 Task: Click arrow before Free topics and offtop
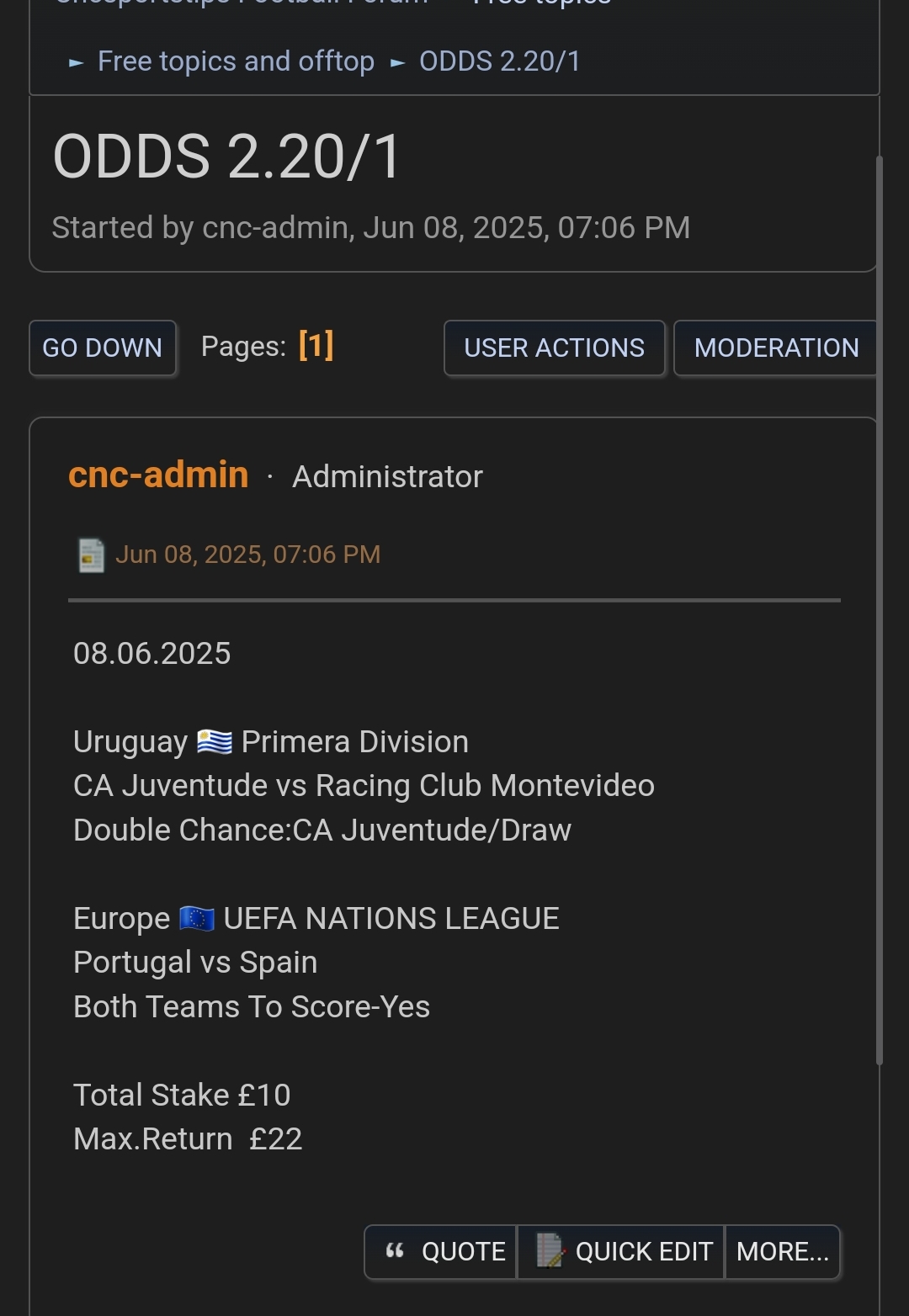[x=77, y=62]
